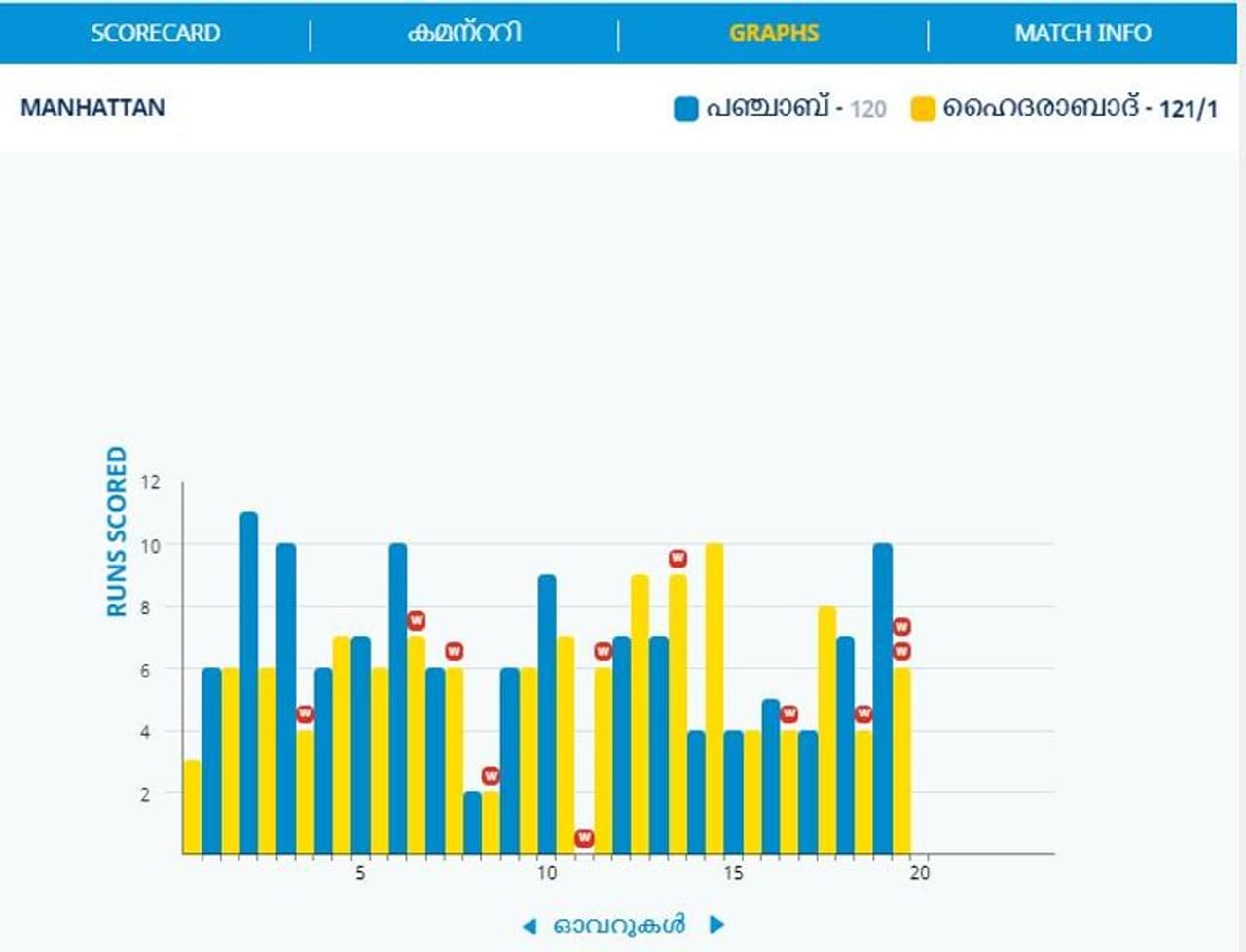
Task: Open the MATCH INFO tab
Action: pos(1082,33)
